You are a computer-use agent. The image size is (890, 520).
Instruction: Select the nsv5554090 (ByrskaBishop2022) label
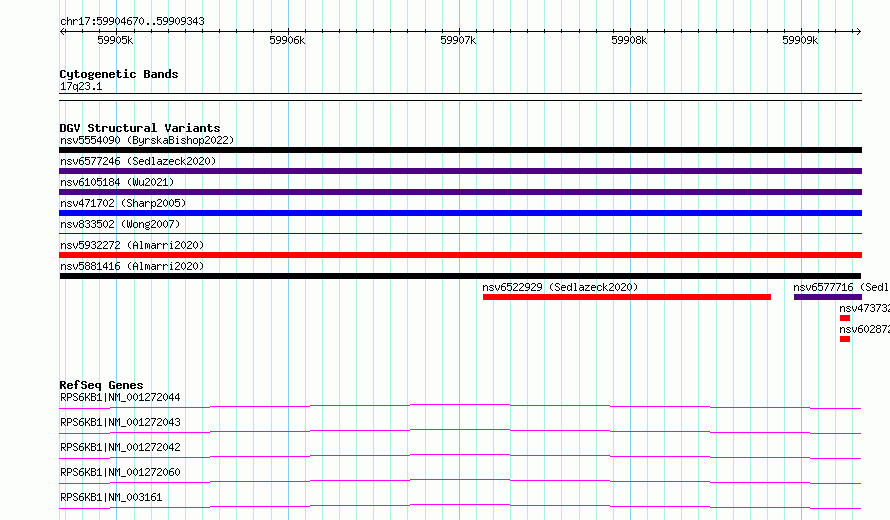coord(147,140)
